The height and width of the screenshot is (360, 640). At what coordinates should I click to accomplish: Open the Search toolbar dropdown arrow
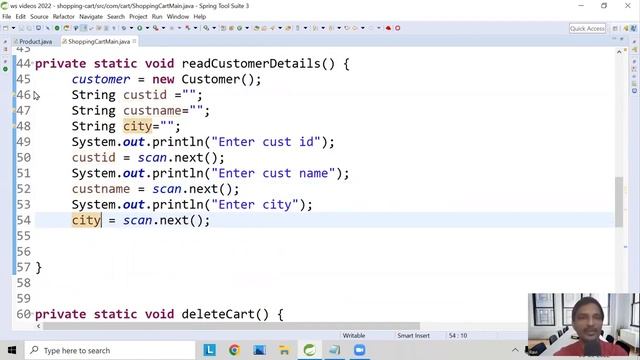[214, 28]
